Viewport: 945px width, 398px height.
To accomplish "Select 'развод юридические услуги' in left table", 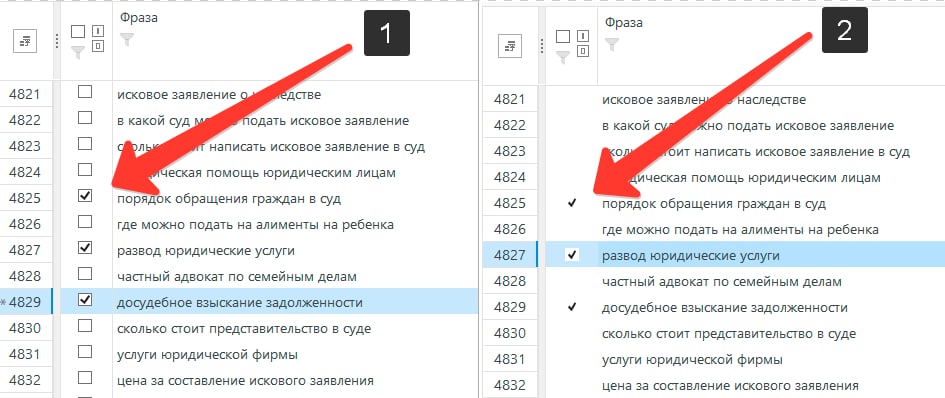I will 206,250.
